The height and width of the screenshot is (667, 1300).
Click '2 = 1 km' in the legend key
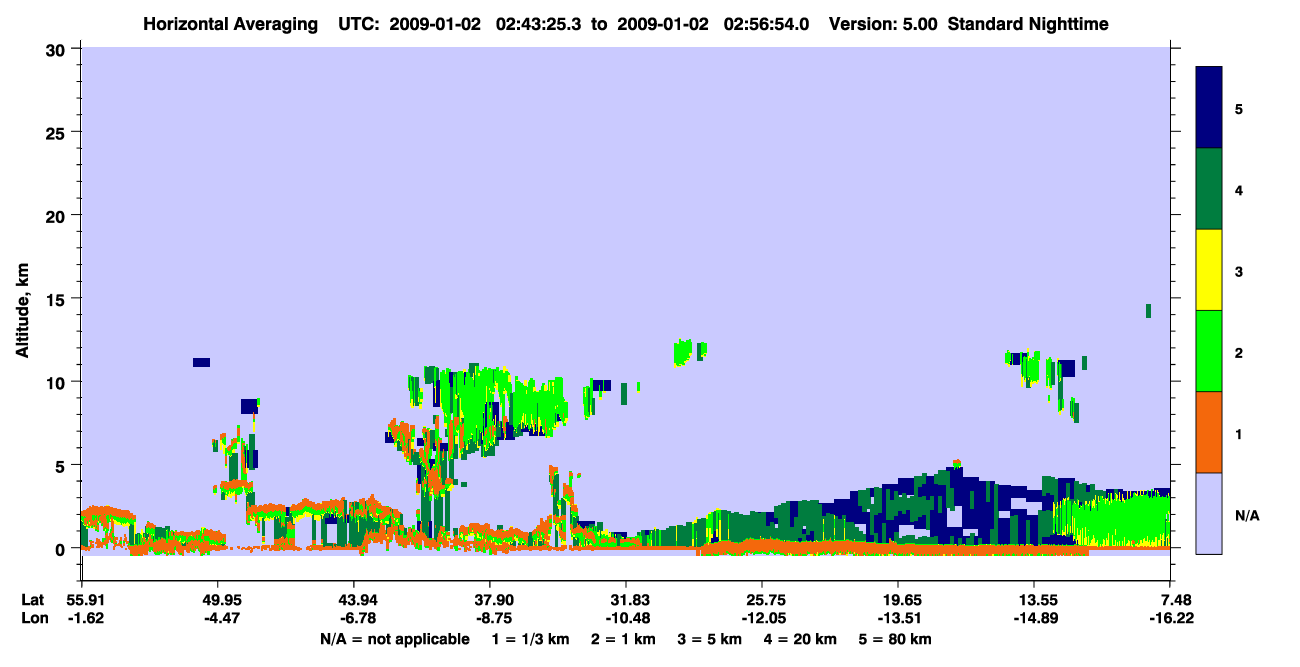(x=623, y=638)
